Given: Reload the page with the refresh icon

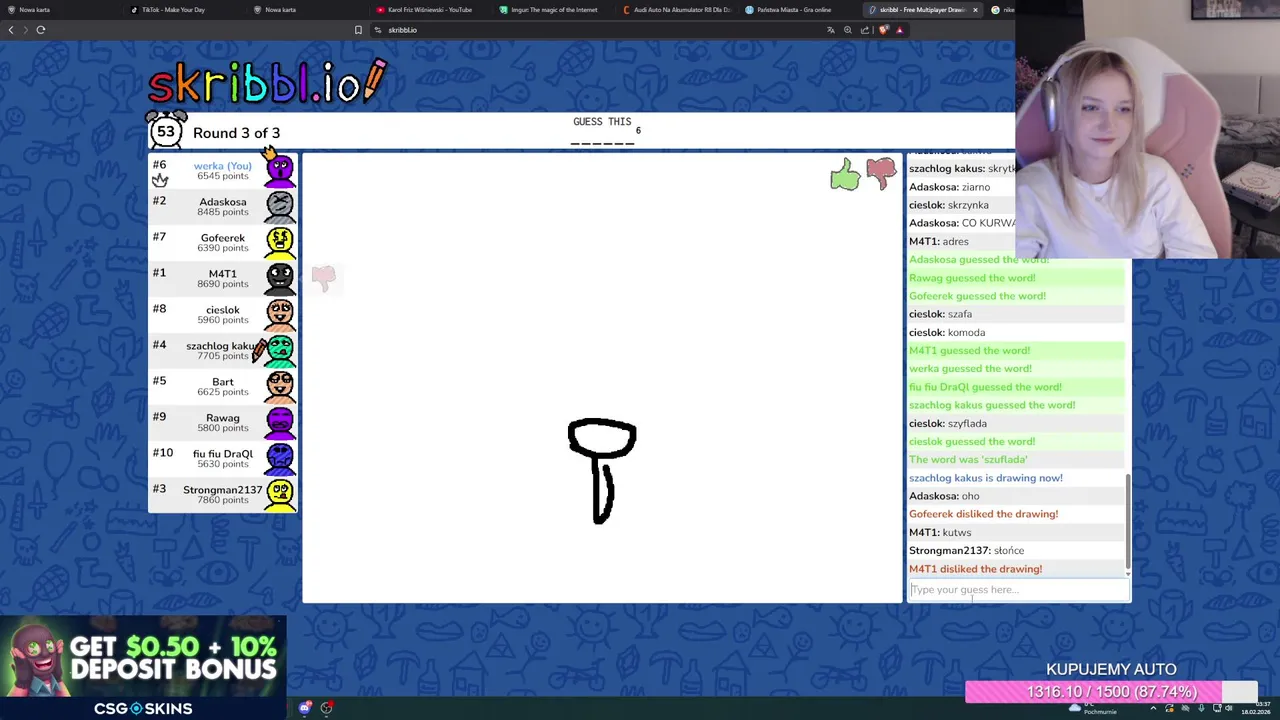Looking at the screenshot, I should click(x=41, y=29).
